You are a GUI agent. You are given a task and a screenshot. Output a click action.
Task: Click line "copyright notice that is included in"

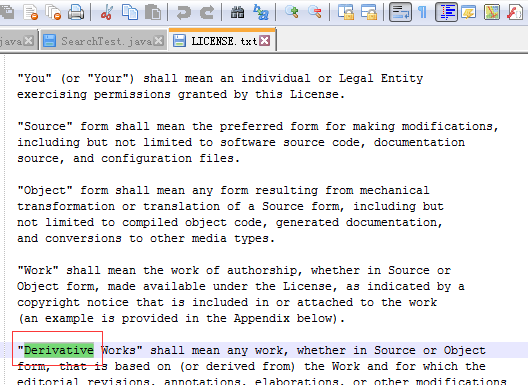(227, 302)
